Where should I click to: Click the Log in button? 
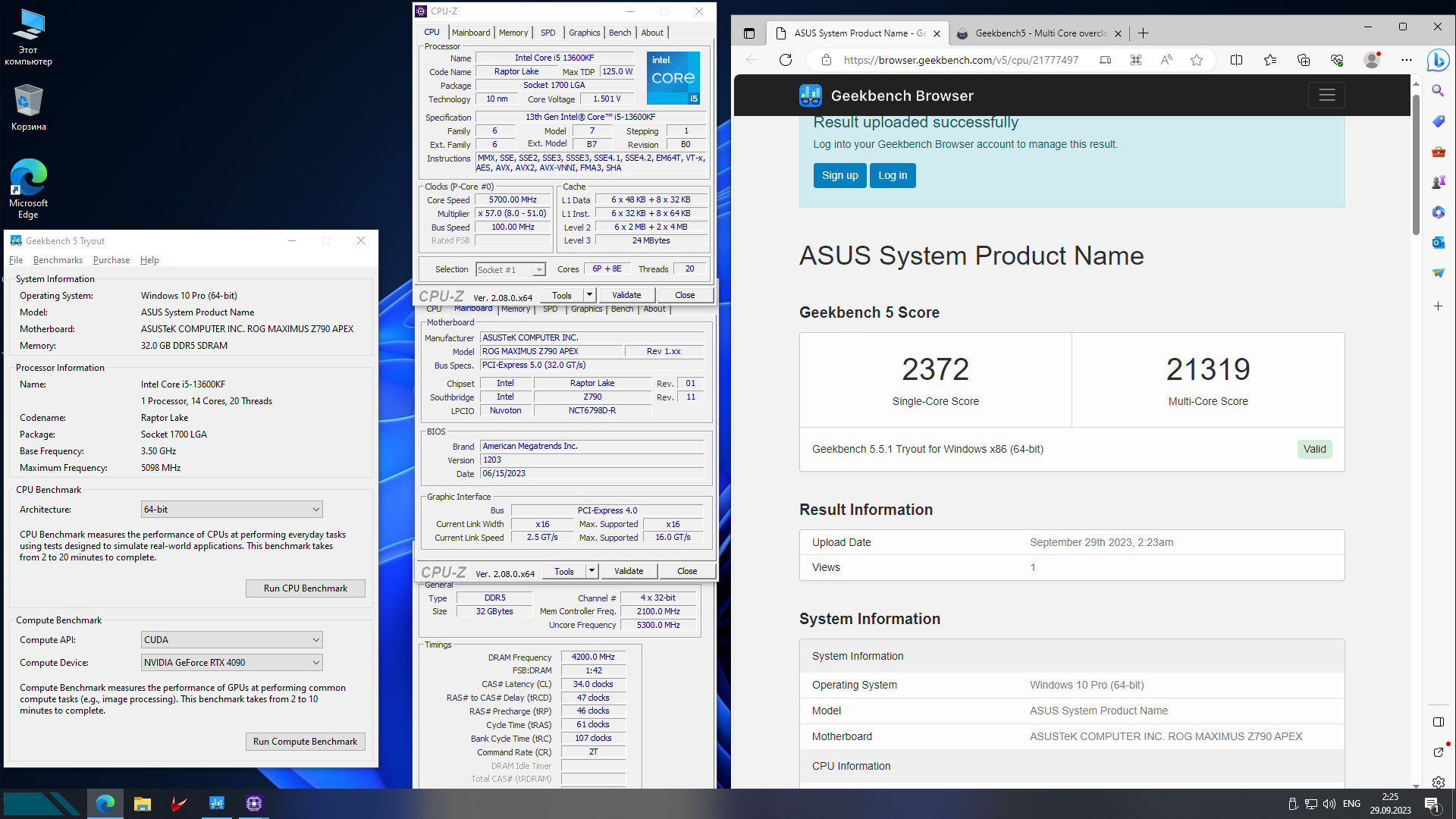click(x=893, y=175)
